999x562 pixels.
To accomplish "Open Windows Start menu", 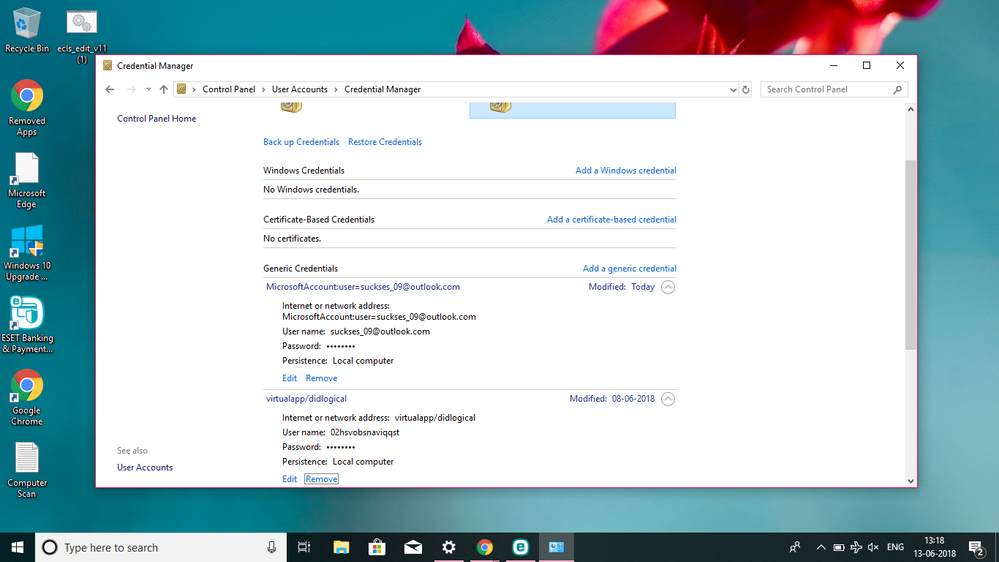I will coord(17,547).
